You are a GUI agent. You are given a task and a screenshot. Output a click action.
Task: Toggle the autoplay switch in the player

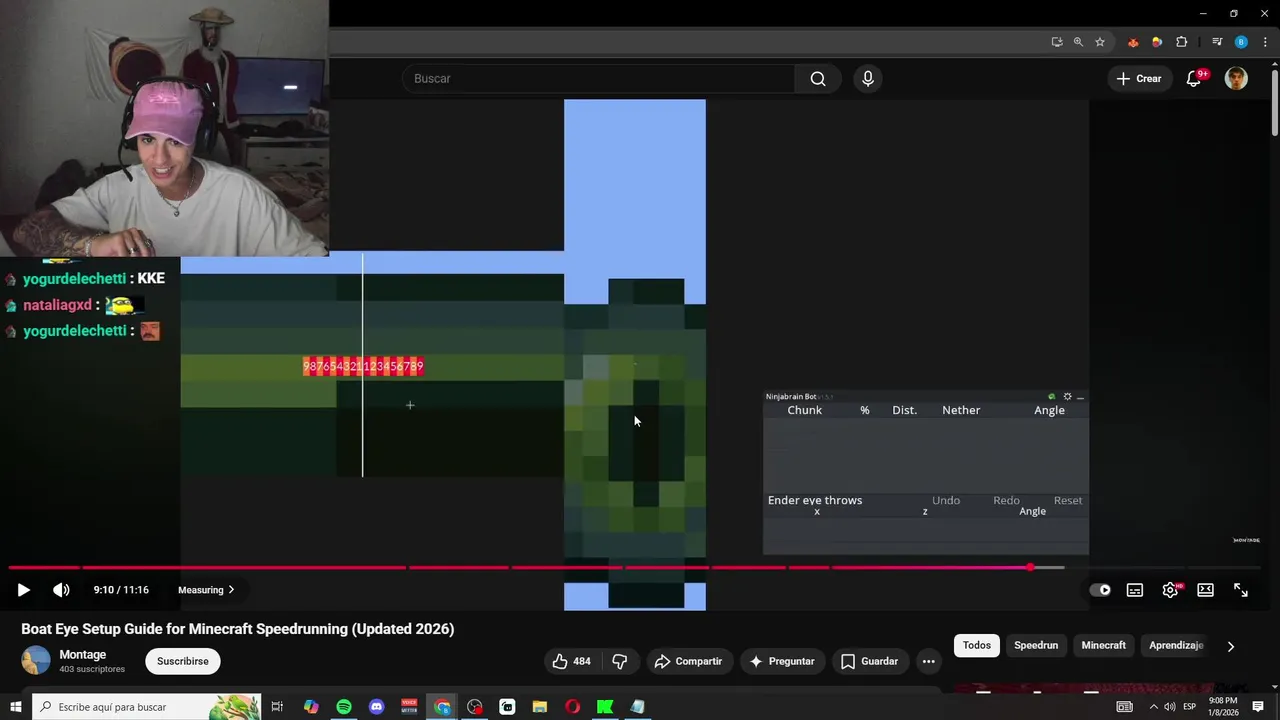[x=1100, y=590]
